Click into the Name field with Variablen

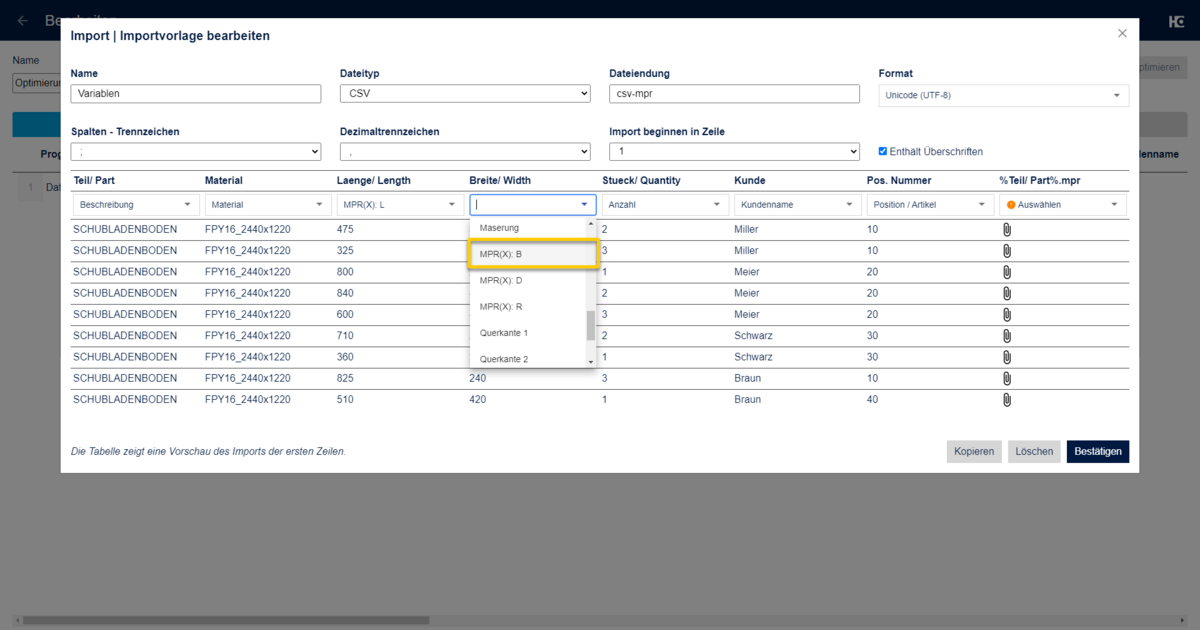(196, 94)
